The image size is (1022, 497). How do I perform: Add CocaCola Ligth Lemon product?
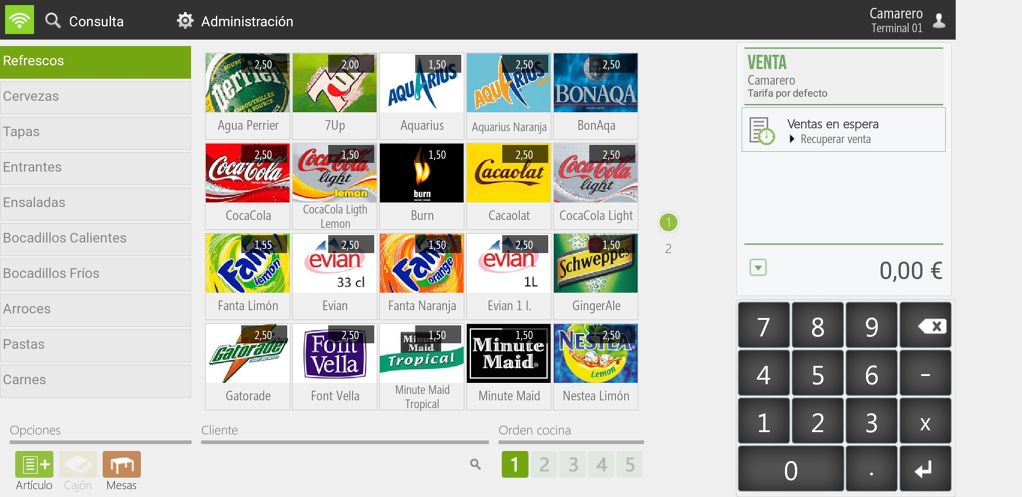point(334,186)
